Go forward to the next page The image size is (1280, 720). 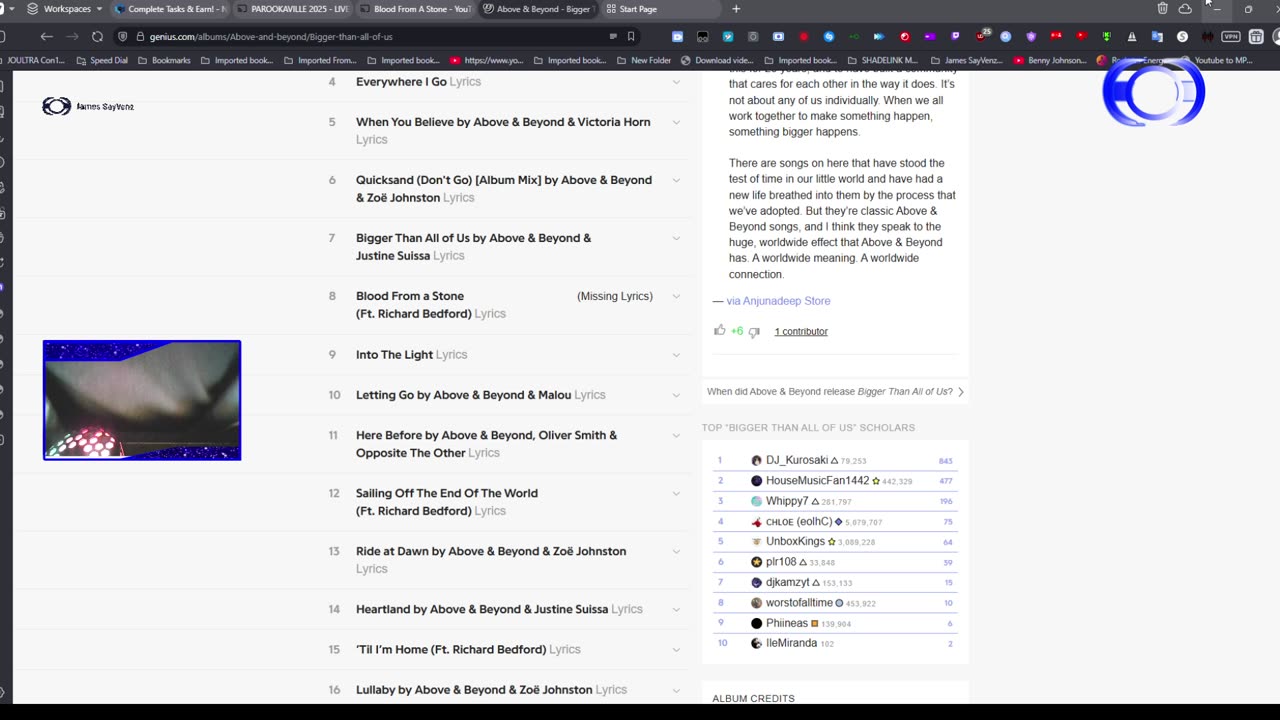coord(72,36)
